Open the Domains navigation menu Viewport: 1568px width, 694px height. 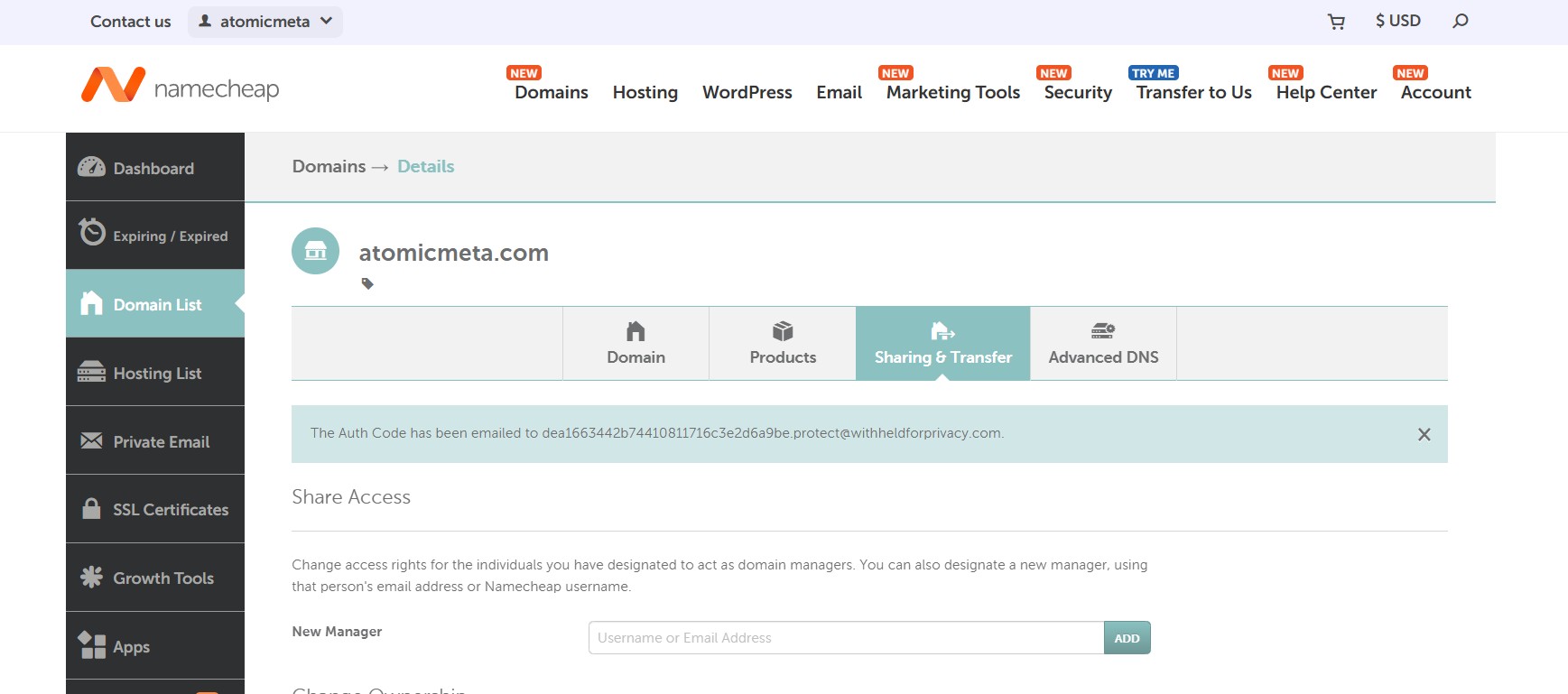[x=551, y=92]
